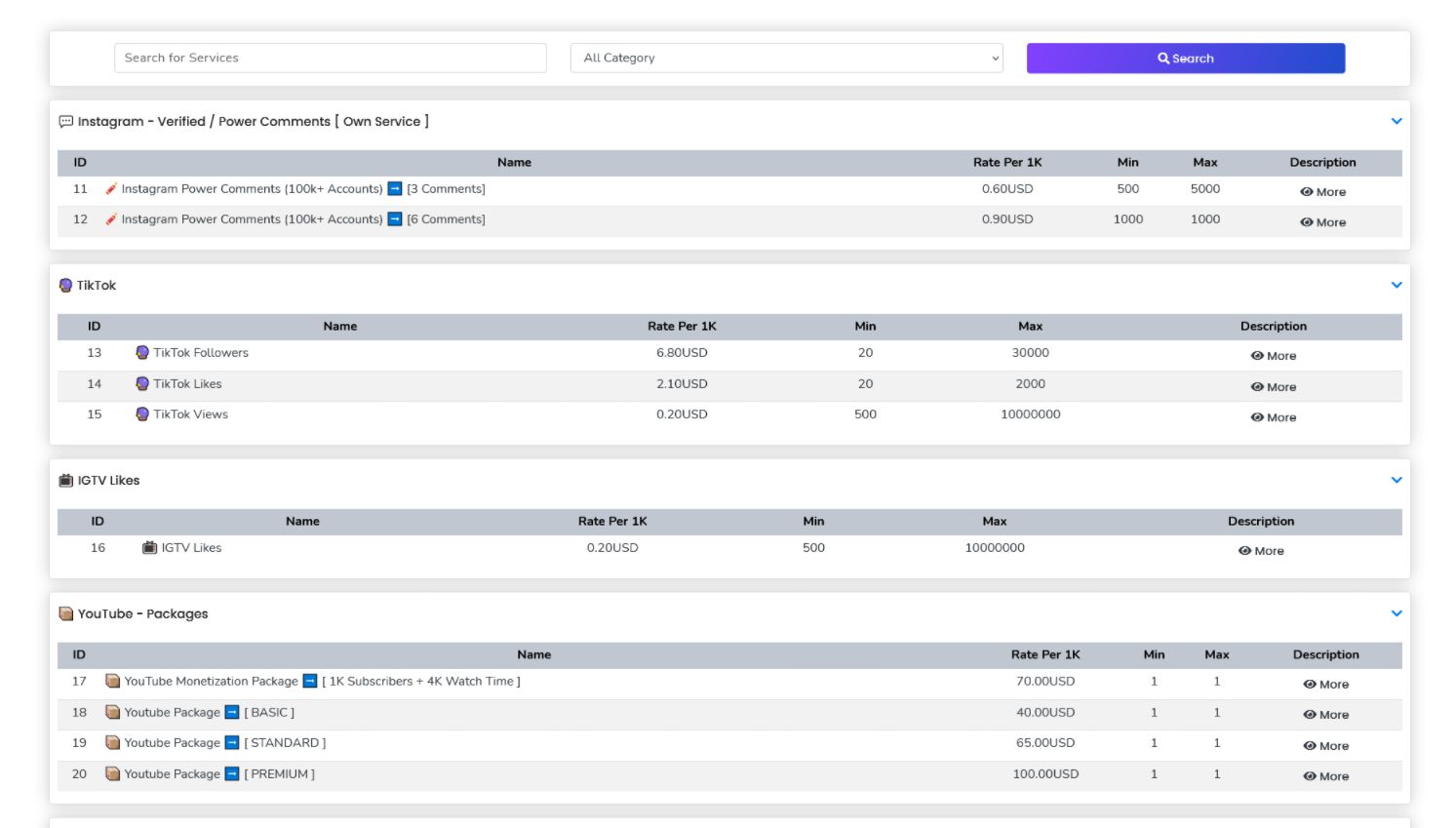This screenshot has width=1456, height=828.
Task: Click the YouTube - Packages section heading
Action: click(143, 614)
